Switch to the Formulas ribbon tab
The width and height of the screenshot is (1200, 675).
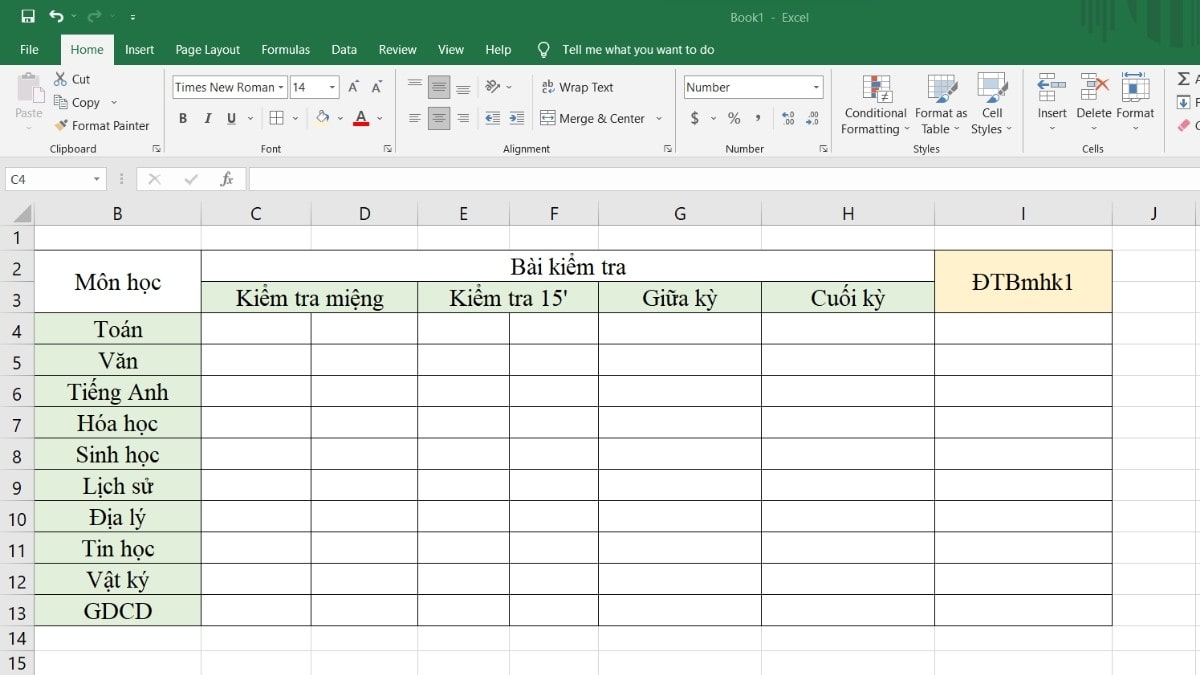285,49
